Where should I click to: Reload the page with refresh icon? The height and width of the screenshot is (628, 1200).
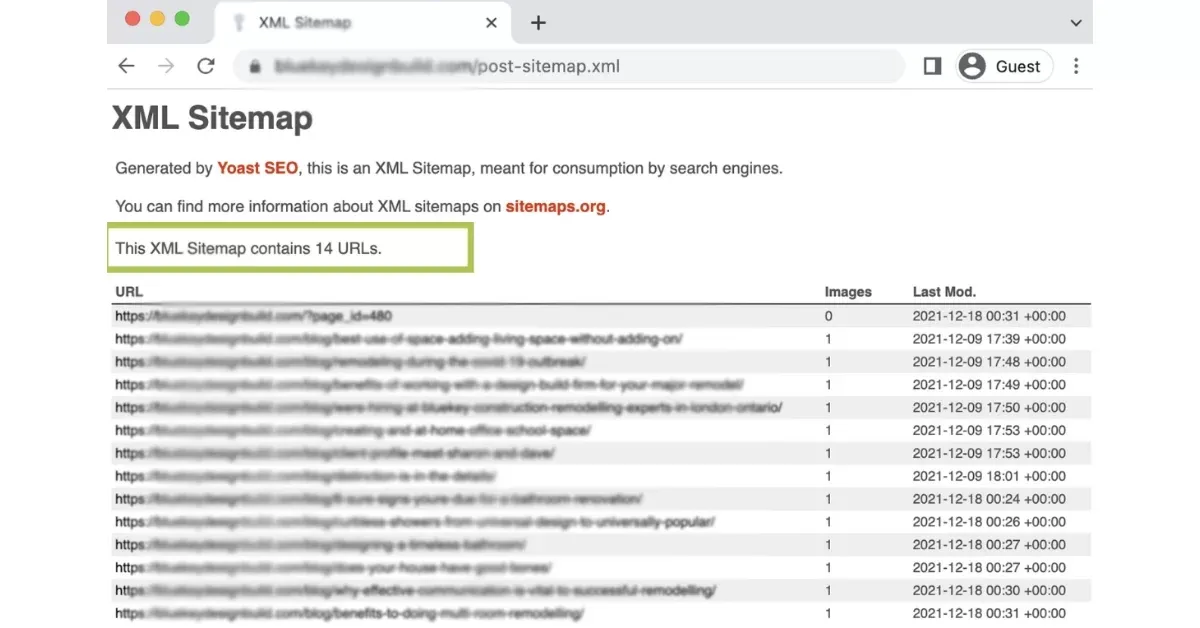tap(206, 66)
